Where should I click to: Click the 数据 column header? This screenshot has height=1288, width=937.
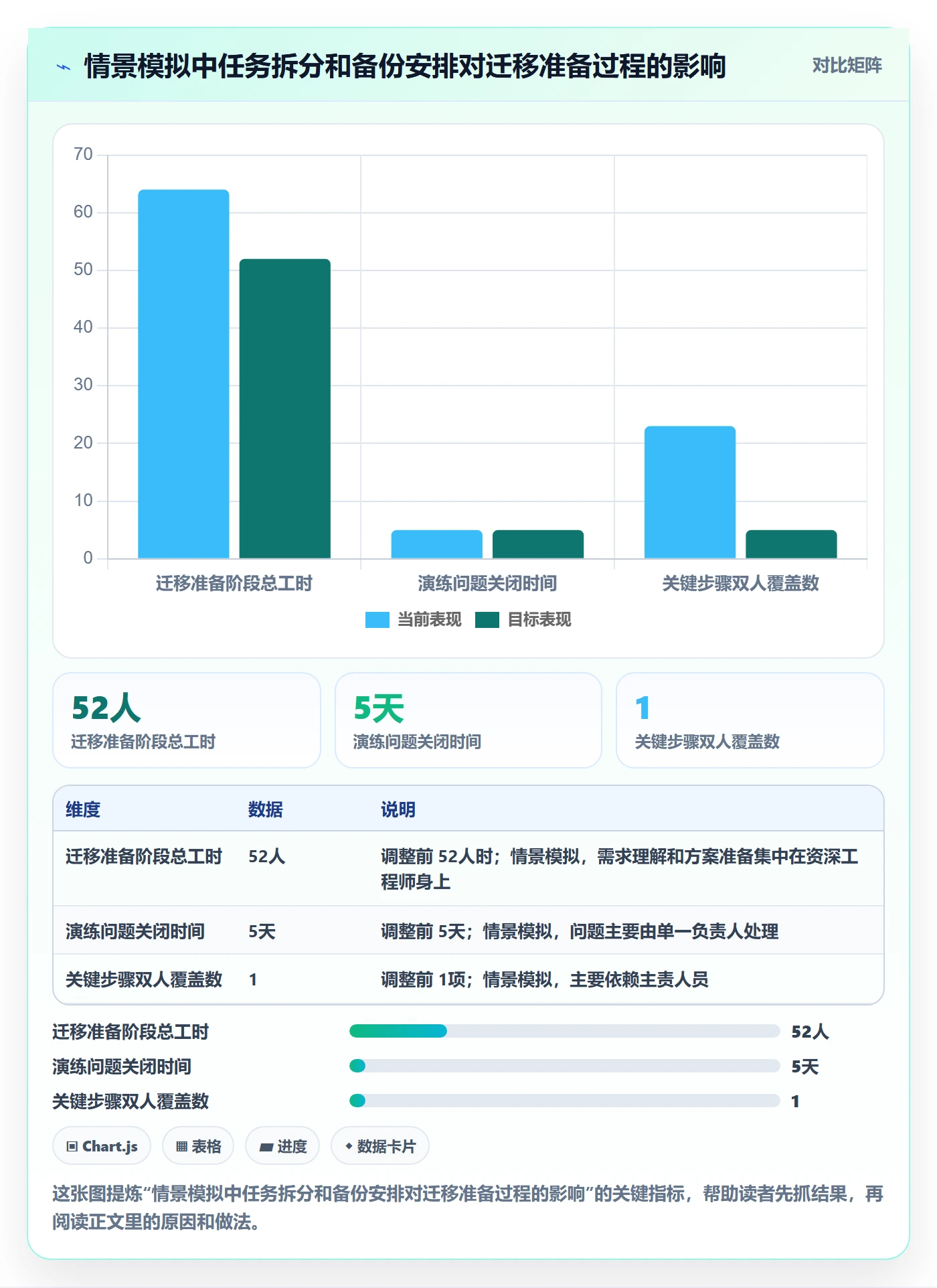click(266, 809)
